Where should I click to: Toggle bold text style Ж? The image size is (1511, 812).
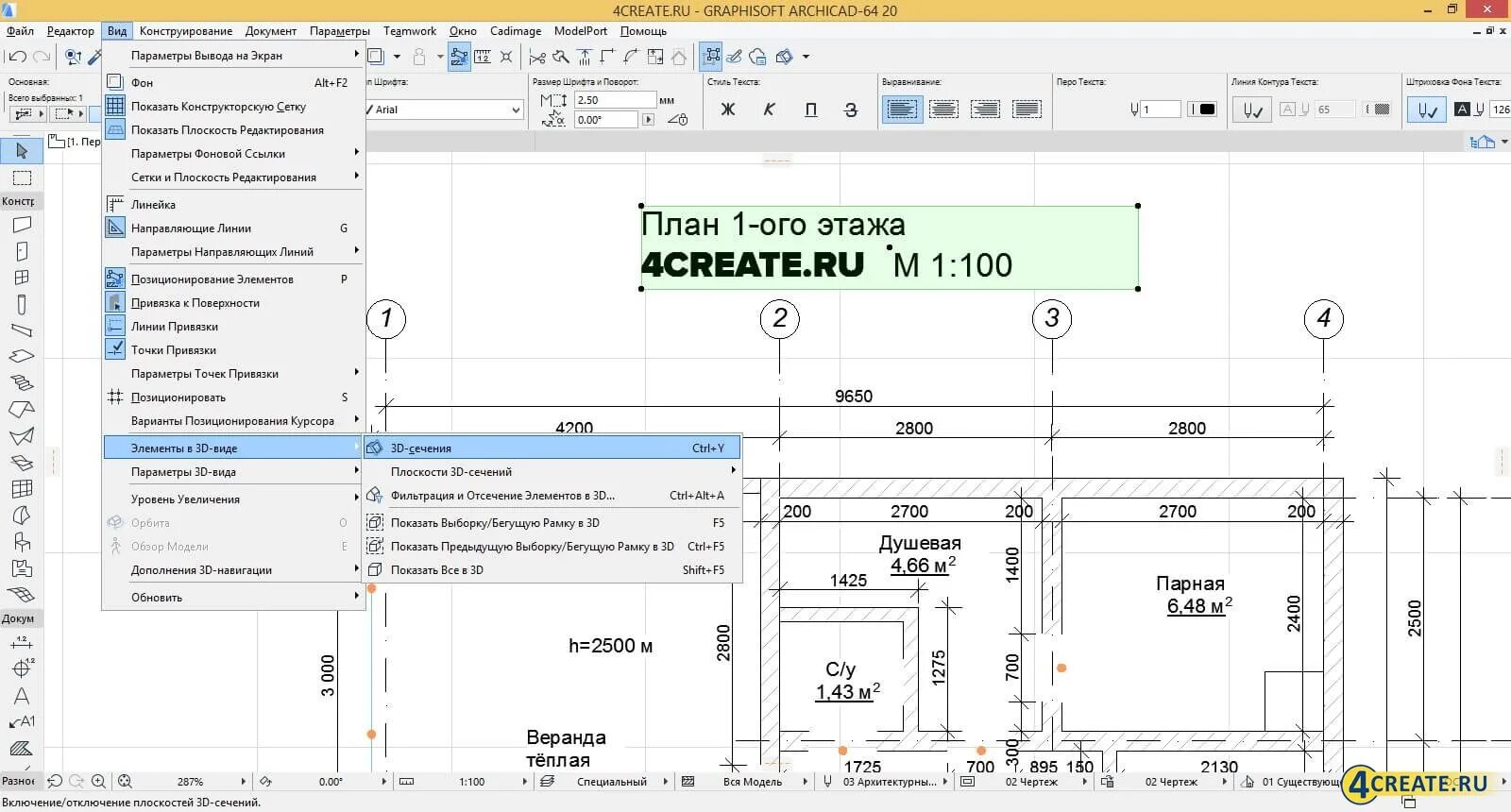click(x=728, y=110)
